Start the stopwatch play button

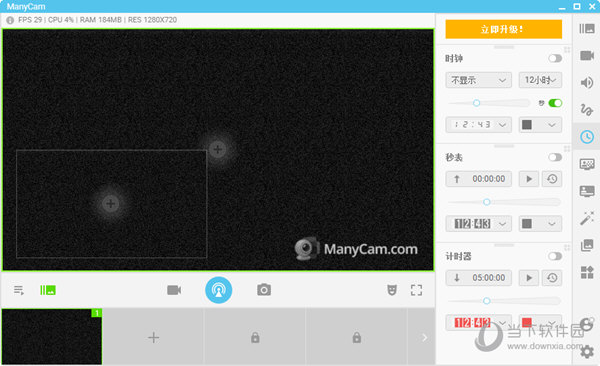(529, 179)
